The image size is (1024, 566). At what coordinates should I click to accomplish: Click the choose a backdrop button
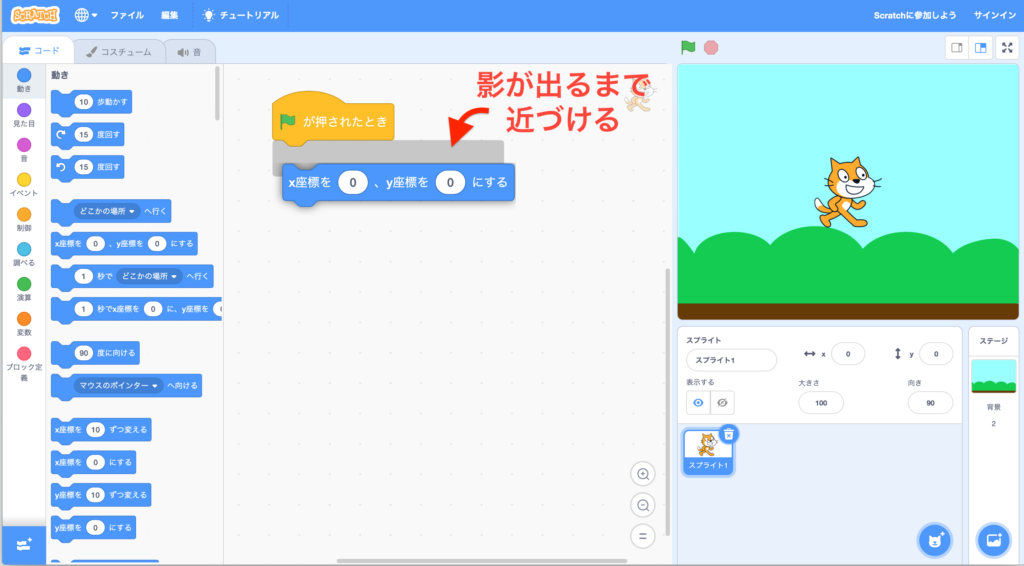pyautogui.click(x=993, y=540)
